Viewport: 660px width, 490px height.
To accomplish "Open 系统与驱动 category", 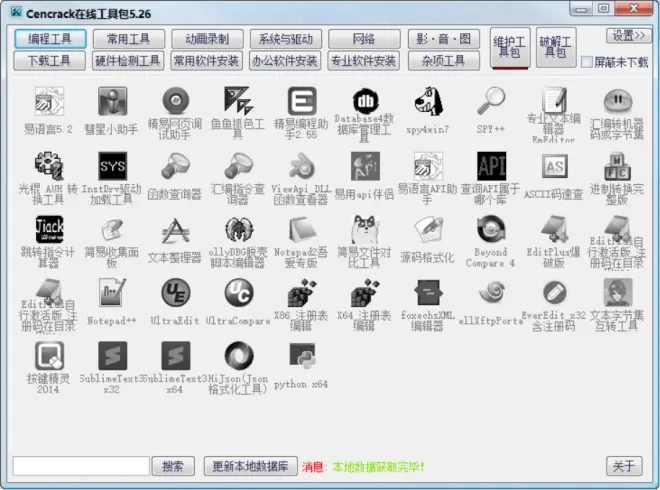I will [285, 39].
